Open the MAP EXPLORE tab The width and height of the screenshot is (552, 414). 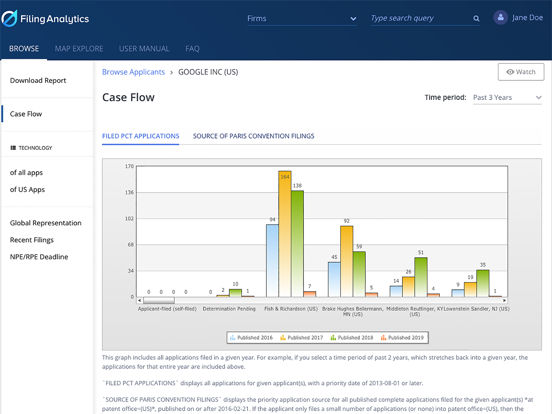[x=79, y=49]
